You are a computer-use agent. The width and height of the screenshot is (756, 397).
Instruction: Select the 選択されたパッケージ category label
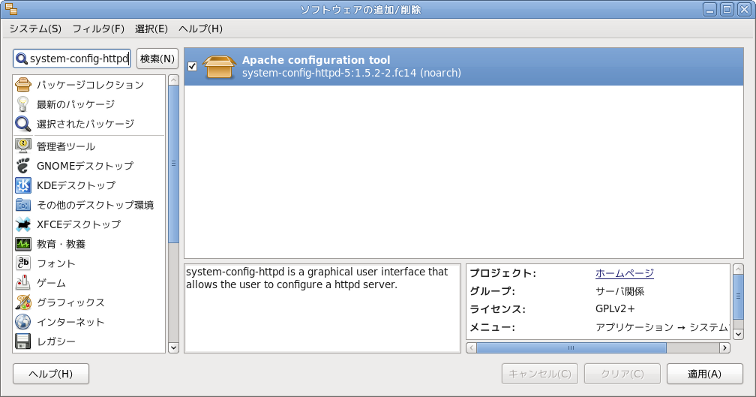(x=85, y=124)
